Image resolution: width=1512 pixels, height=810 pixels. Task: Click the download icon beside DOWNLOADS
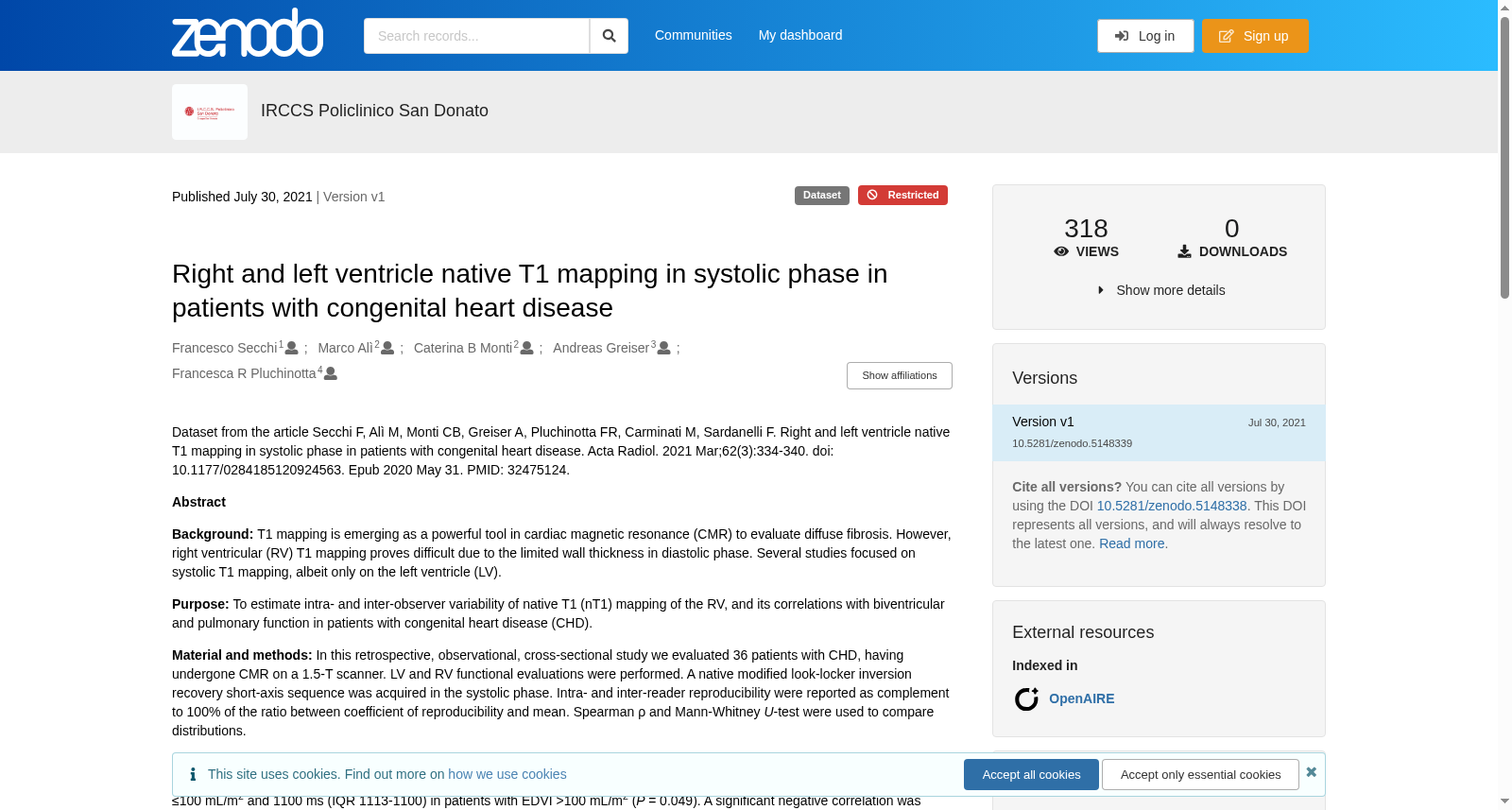[x=1184, y=251]
